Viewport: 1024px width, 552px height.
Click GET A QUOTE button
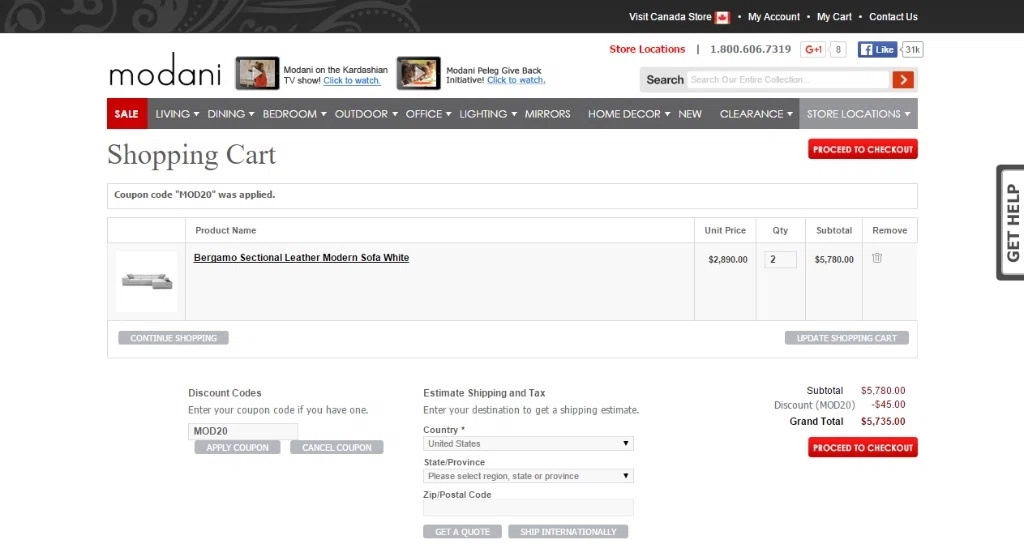pos(462,532)
